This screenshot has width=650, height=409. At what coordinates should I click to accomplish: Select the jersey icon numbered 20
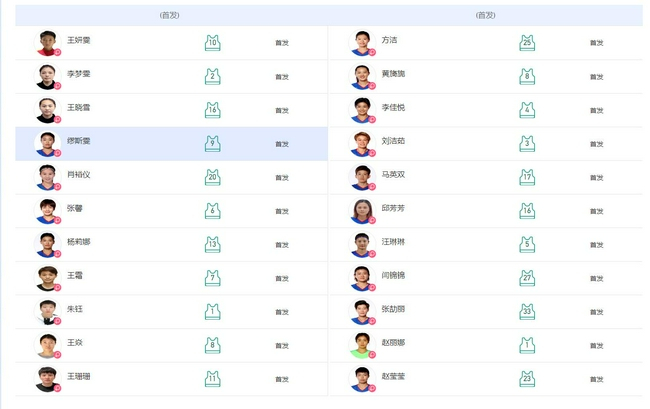click(212, 177)
